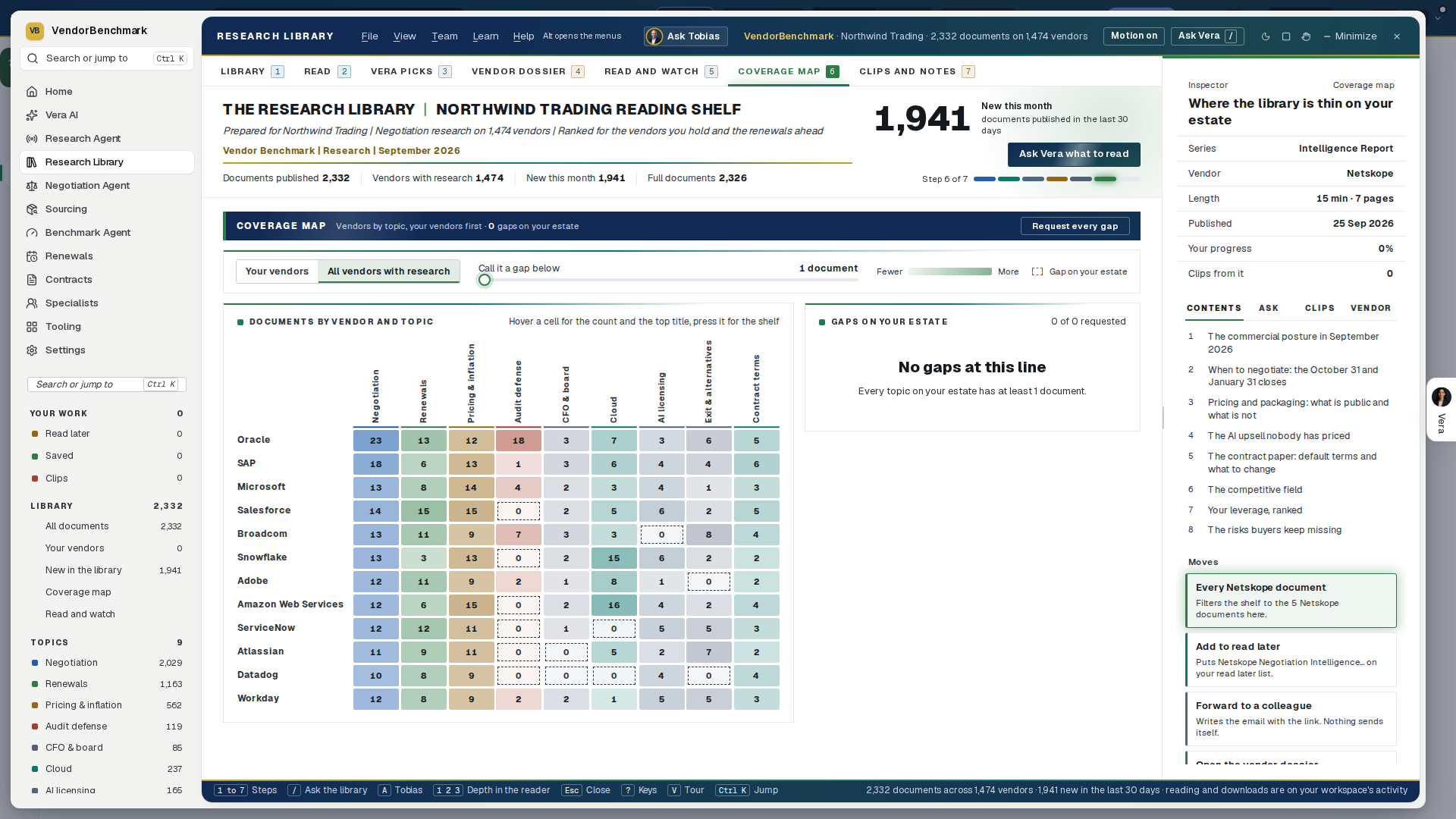
Task: Switch inspector to the Vendor tab
Action: coord(1370,308)
